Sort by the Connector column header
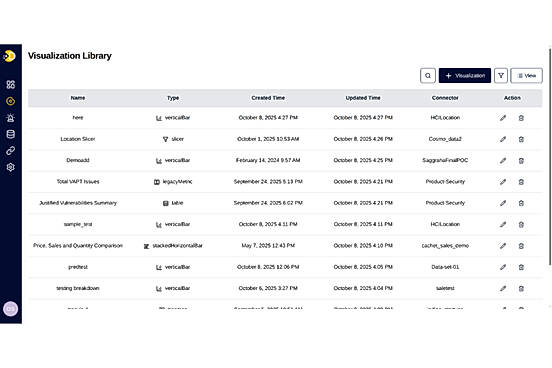552x368 pixels. [x=445, y=98]
